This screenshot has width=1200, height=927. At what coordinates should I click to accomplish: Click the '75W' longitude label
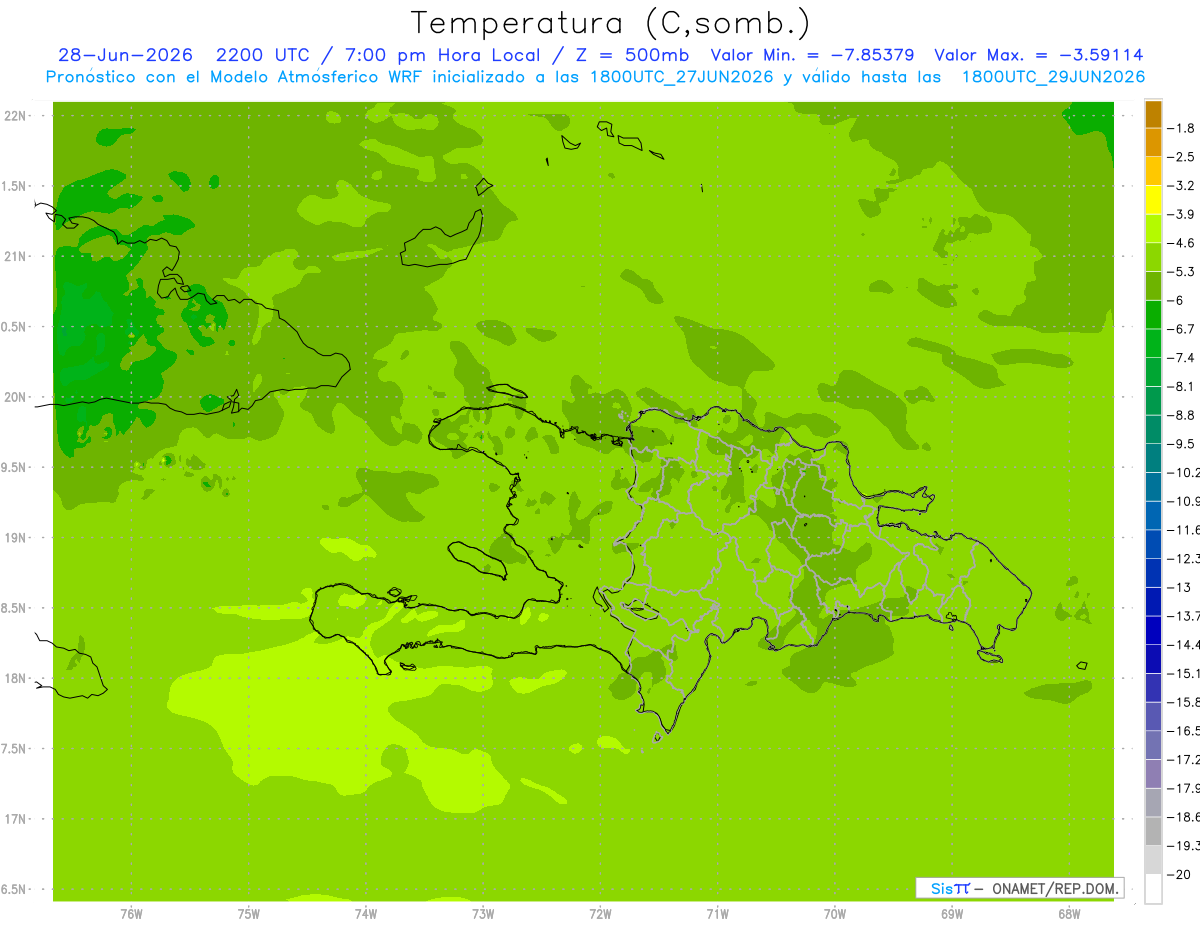pos(249,914)
